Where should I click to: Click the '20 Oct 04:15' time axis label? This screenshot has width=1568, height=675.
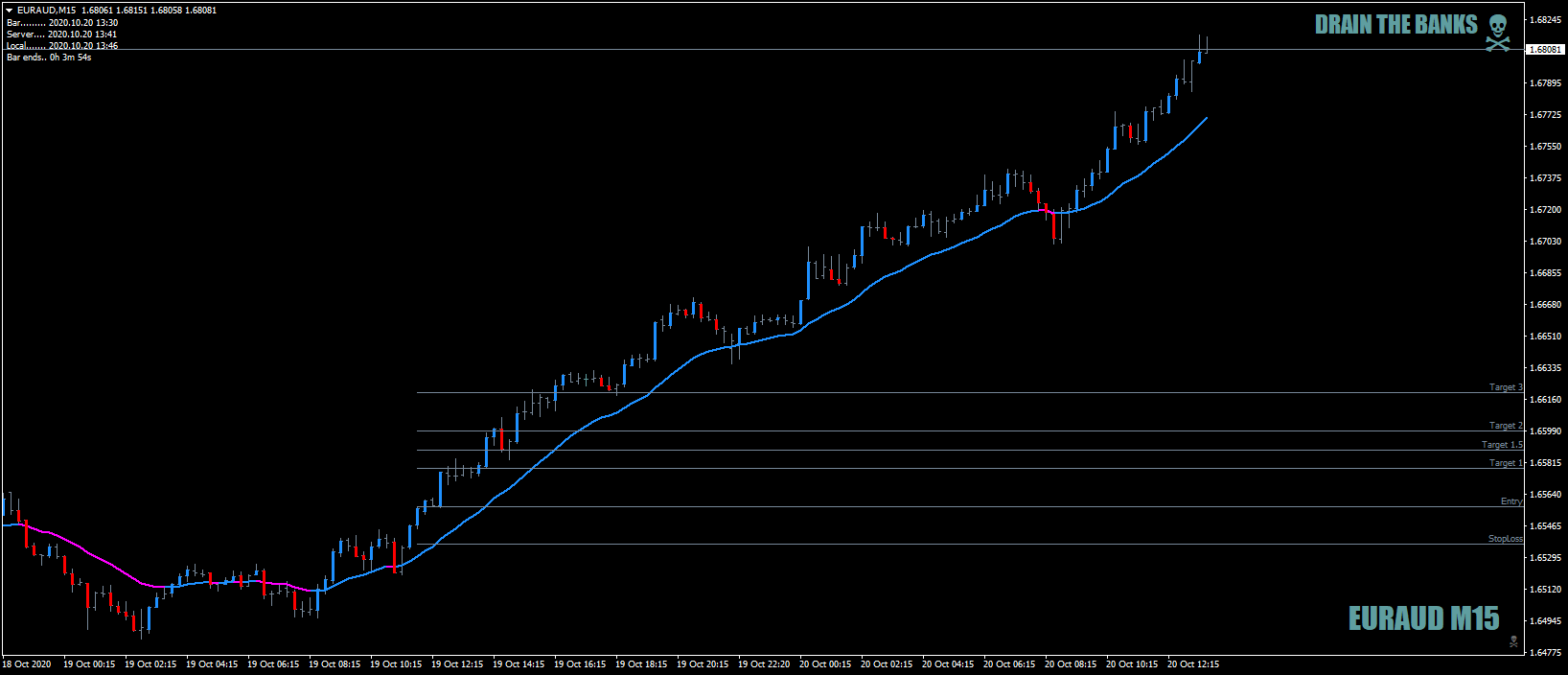coord(948,664)
